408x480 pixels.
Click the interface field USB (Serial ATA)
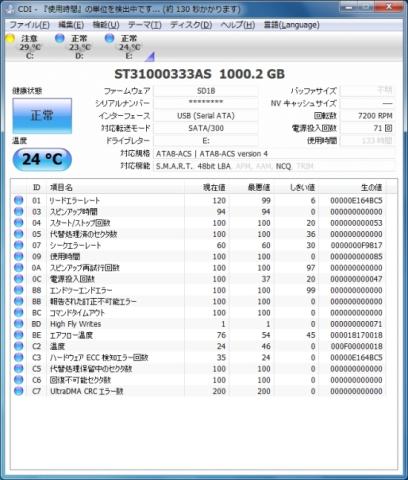click(x=206, y=116)
